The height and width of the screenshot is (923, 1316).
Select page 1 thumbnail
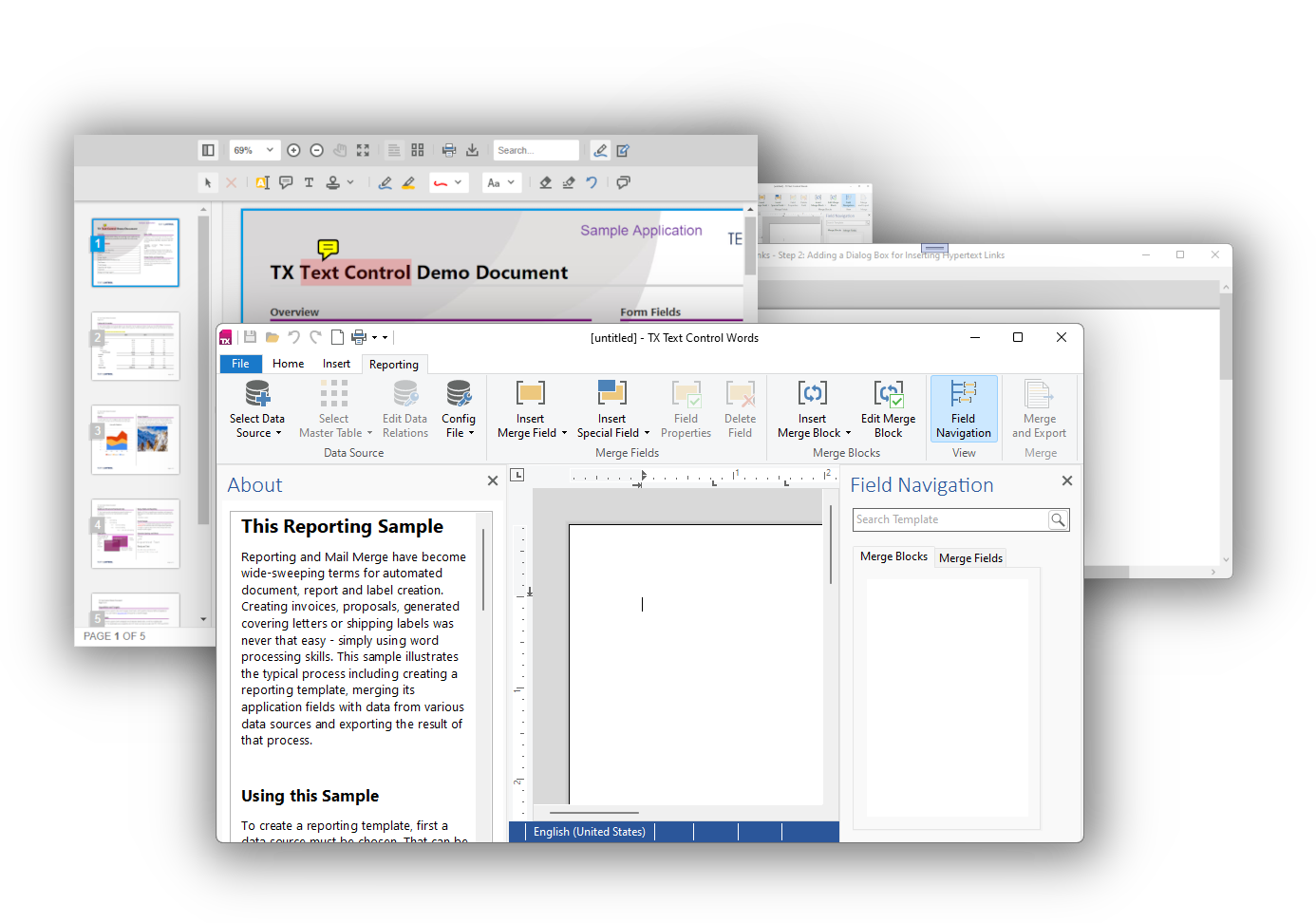click(135, 253)
